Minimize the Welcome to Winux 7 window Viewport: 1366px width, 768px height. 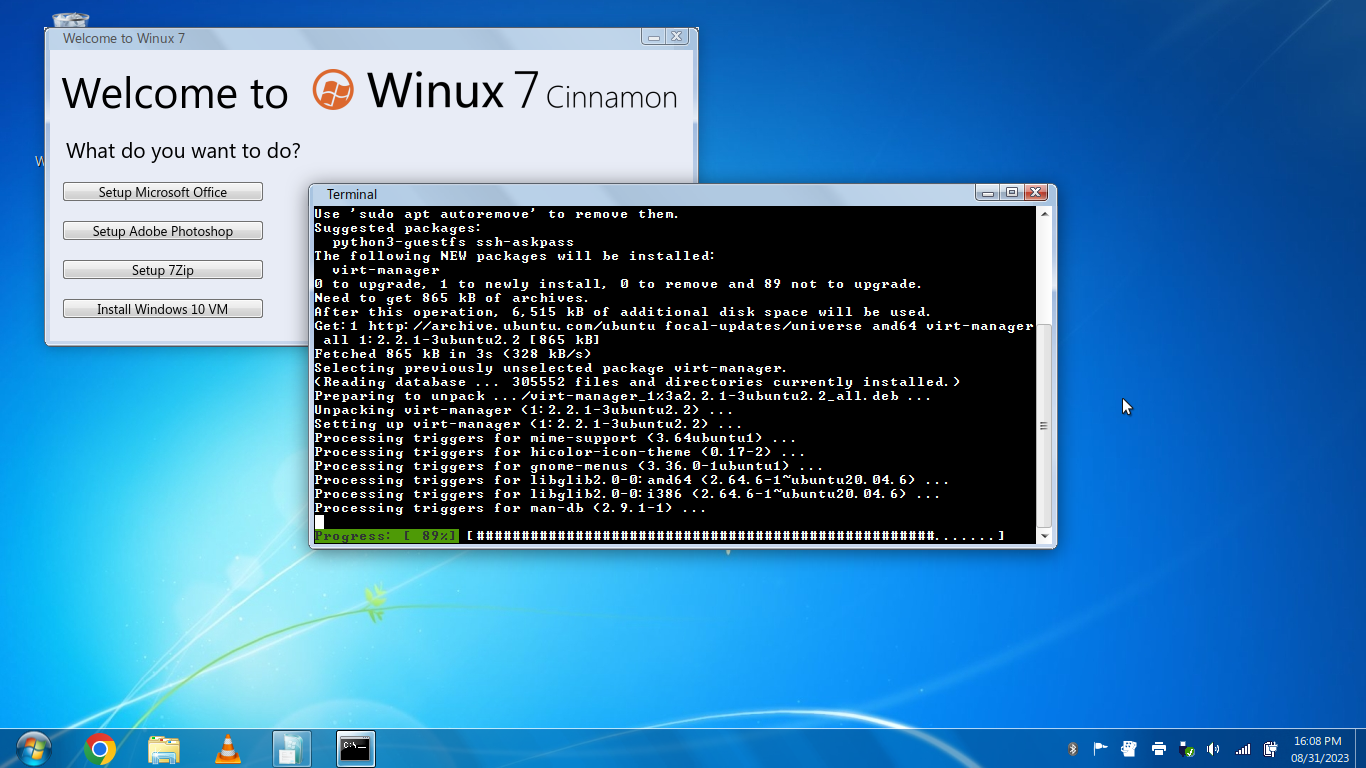[654, 37]
